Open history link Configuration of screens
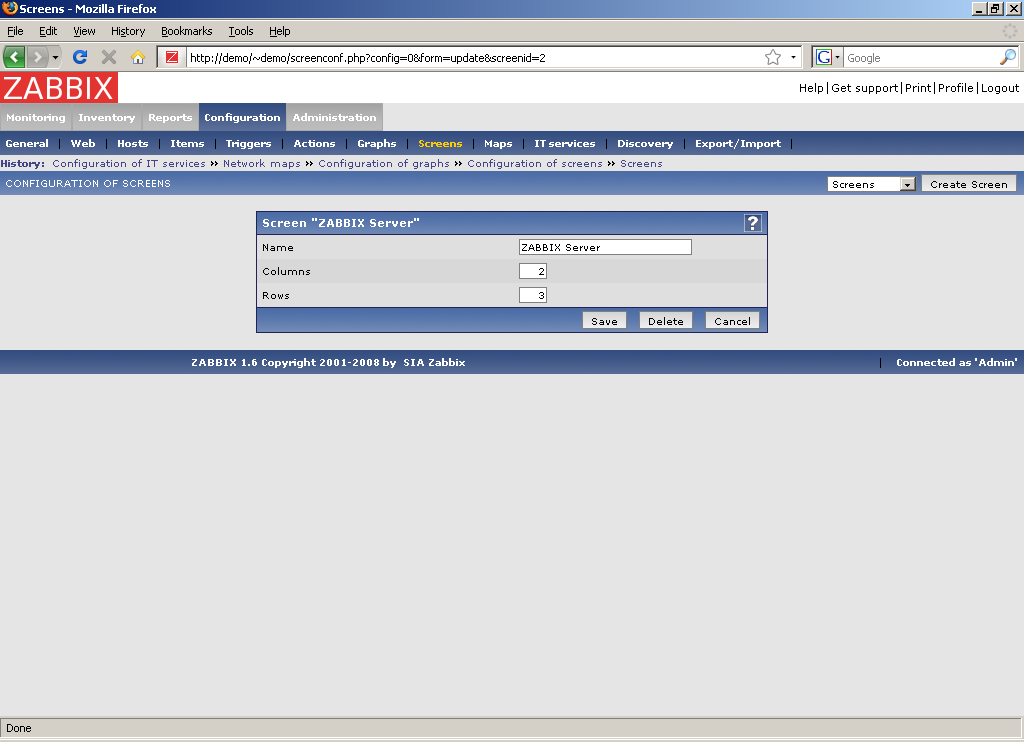The height and width of the screenshot is (742, 1024). point(535,163)
